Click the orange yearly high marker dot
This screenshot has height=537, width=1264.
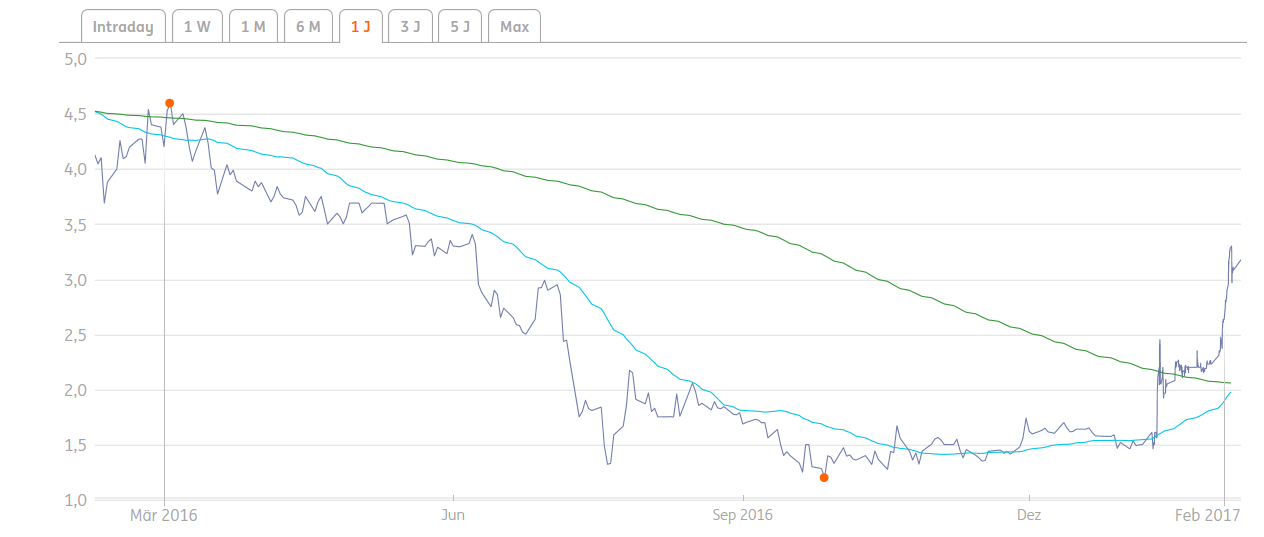[170, 103]
